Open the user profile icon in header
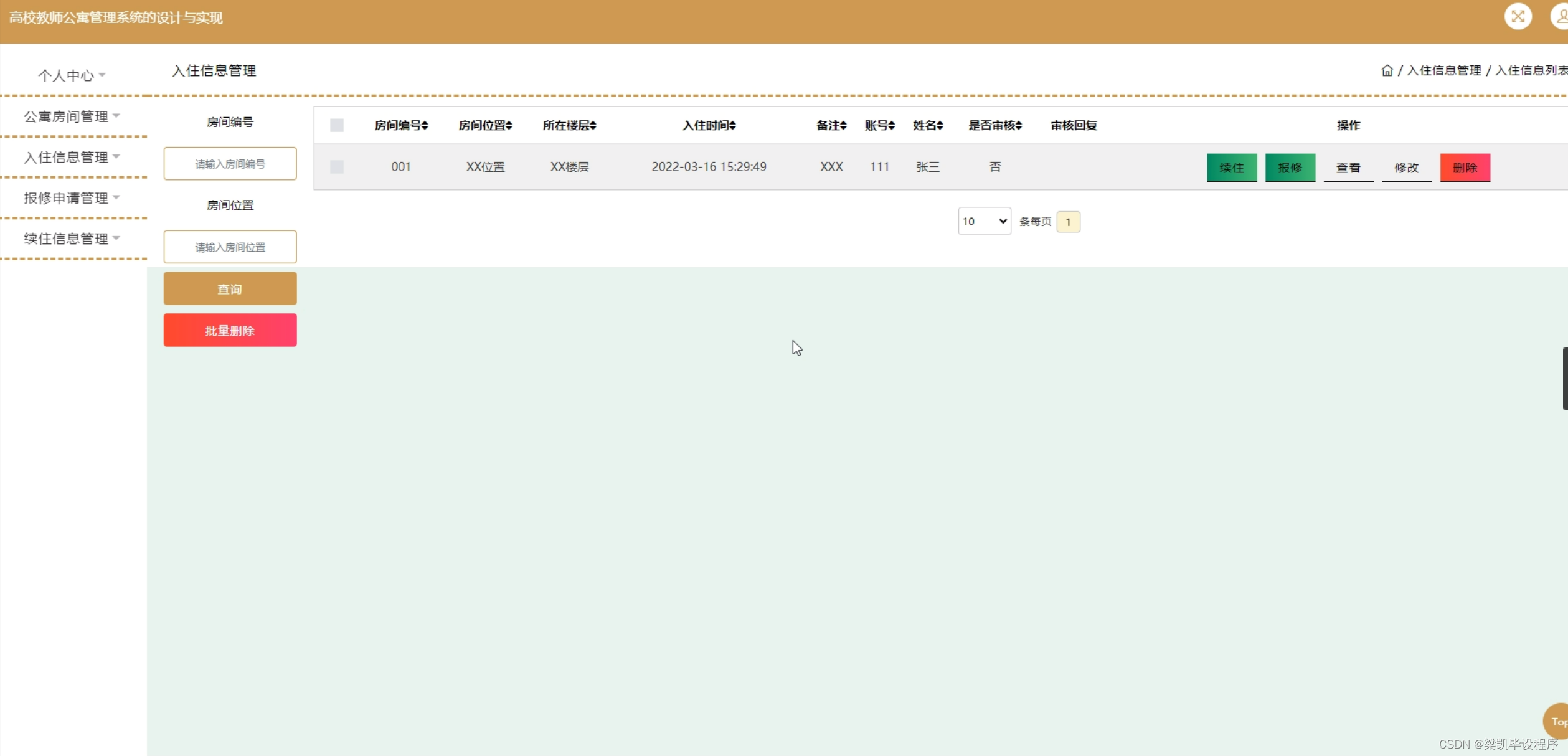The width and height of the screenshot is (1568, 756). tap(1561, 16)
